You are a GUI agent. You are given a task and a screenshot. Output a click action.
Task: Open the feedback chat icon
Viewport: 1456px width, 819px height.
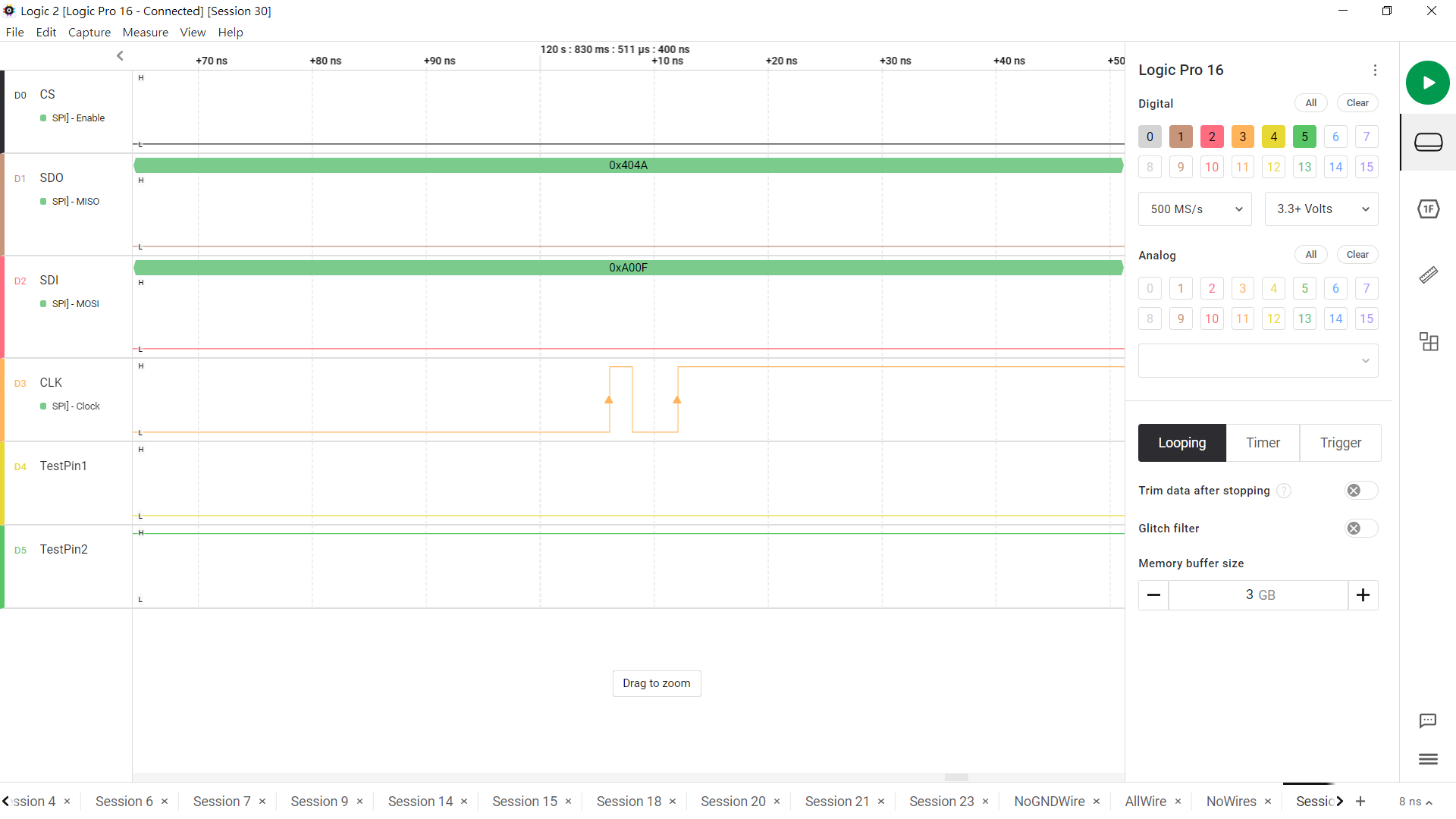[1427, 720]
